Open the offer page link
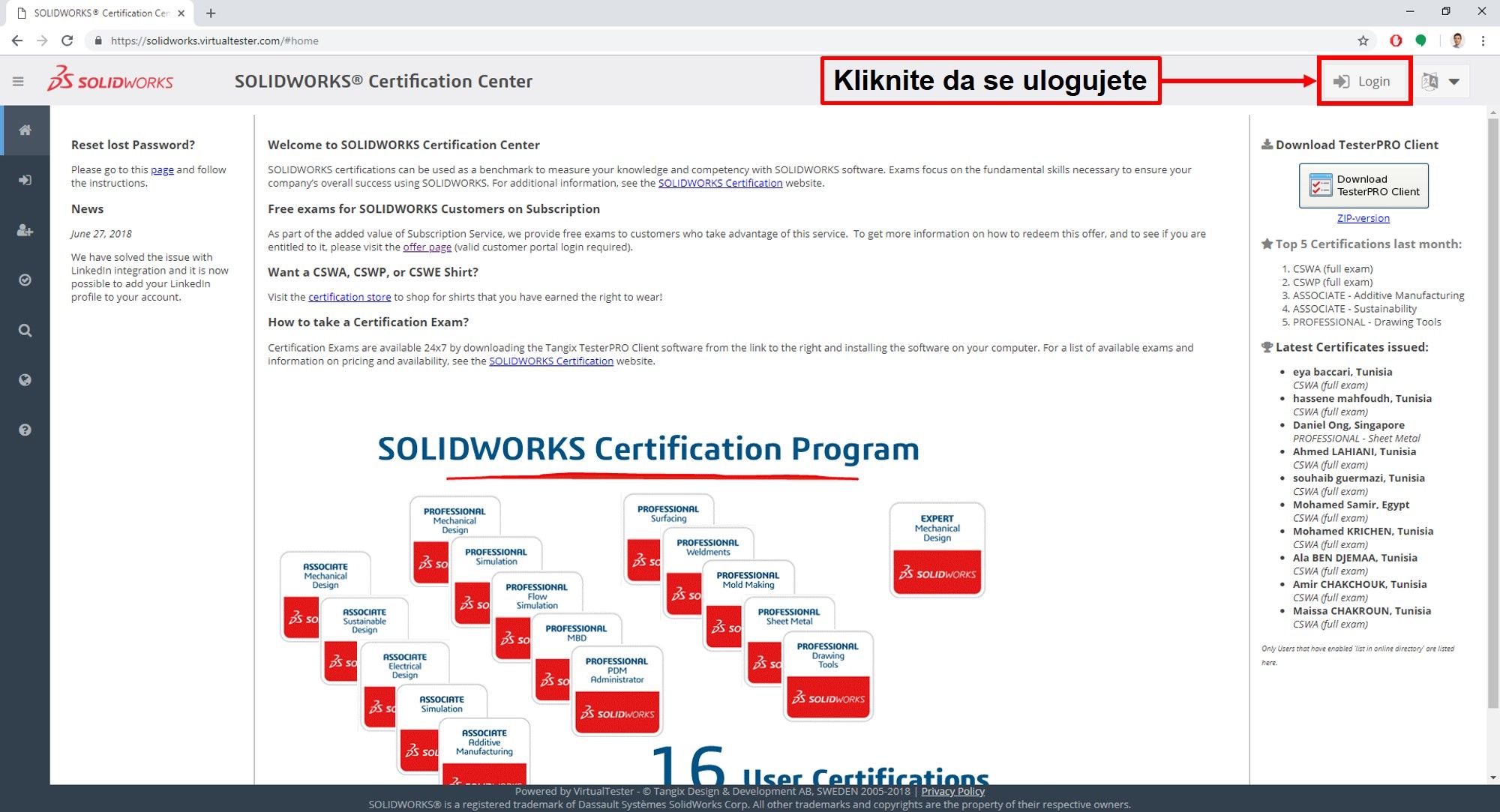 click(427, 247)
